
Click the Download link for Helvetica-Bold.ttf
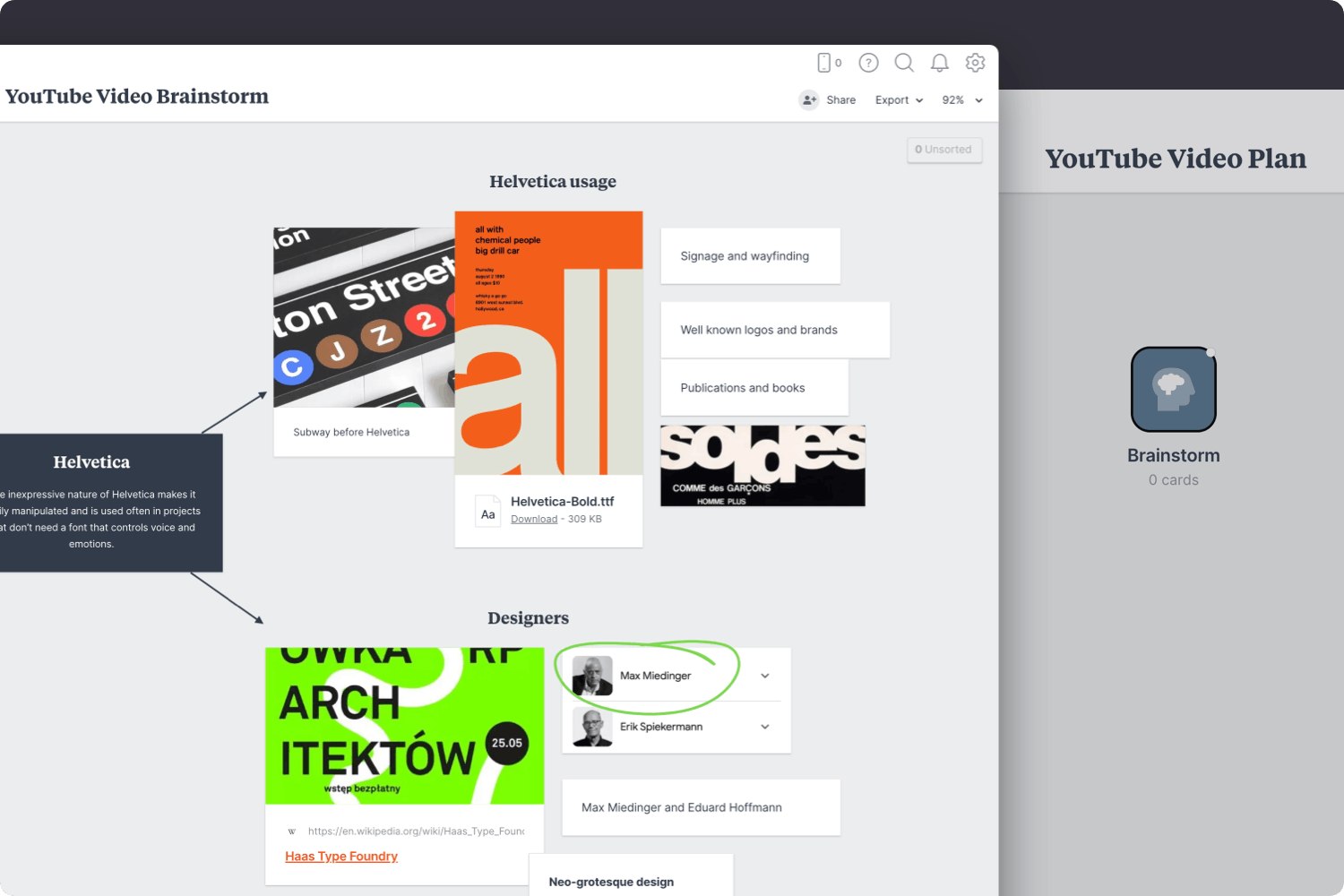tap(534, 519)
